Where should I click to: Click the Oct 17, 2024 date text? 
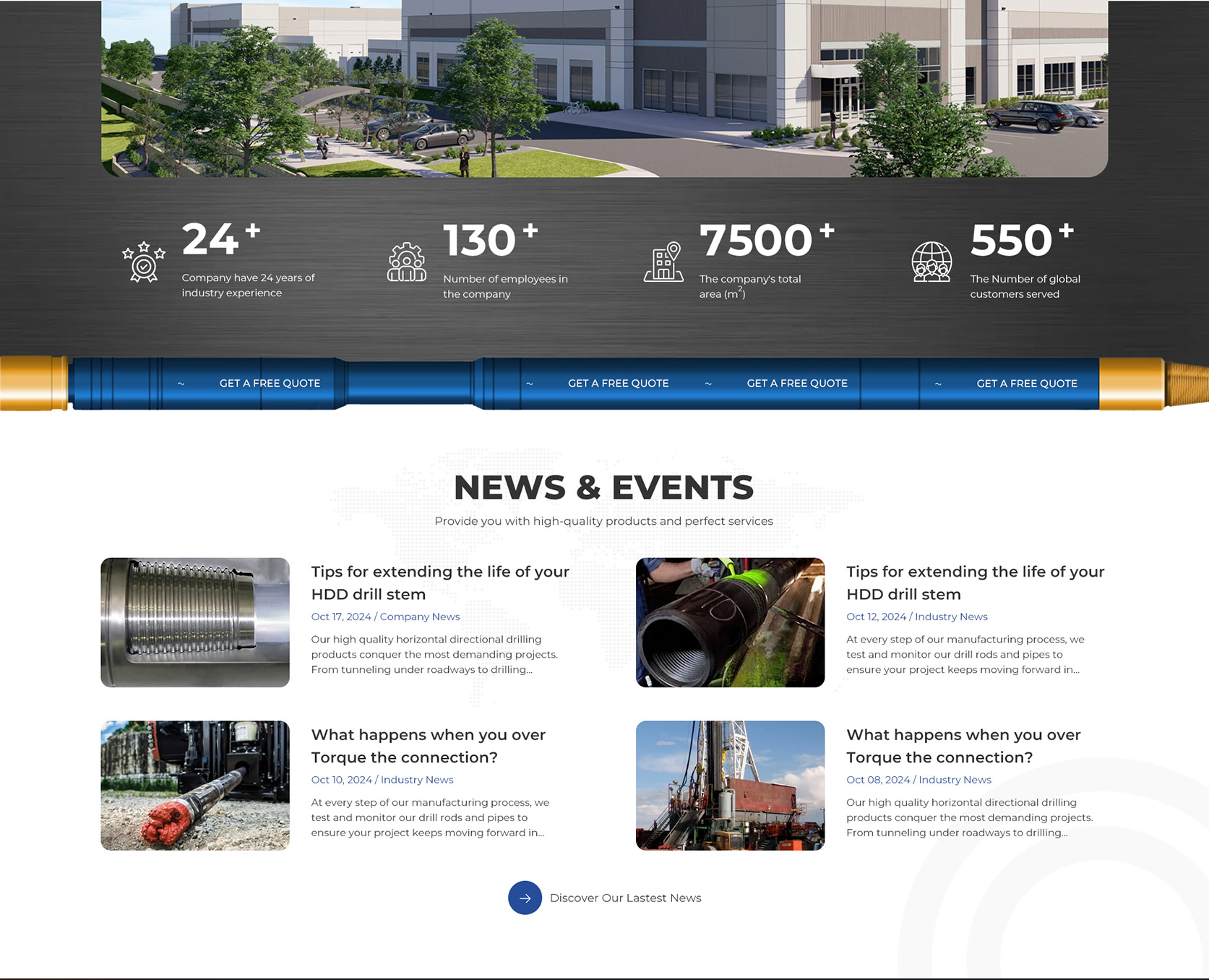[341, 616]
